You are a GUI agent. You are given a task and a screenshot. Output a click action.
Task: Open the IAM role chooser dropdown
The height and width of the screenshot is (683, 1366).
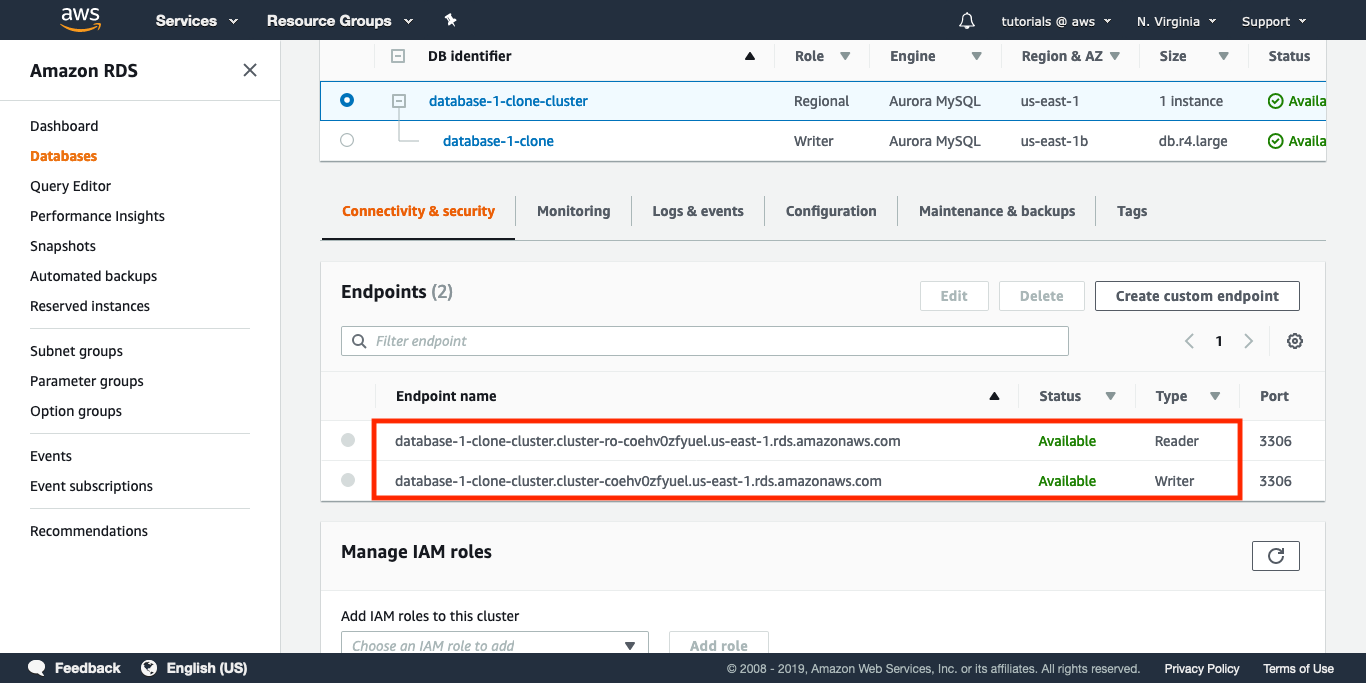(x=495, y=645)
